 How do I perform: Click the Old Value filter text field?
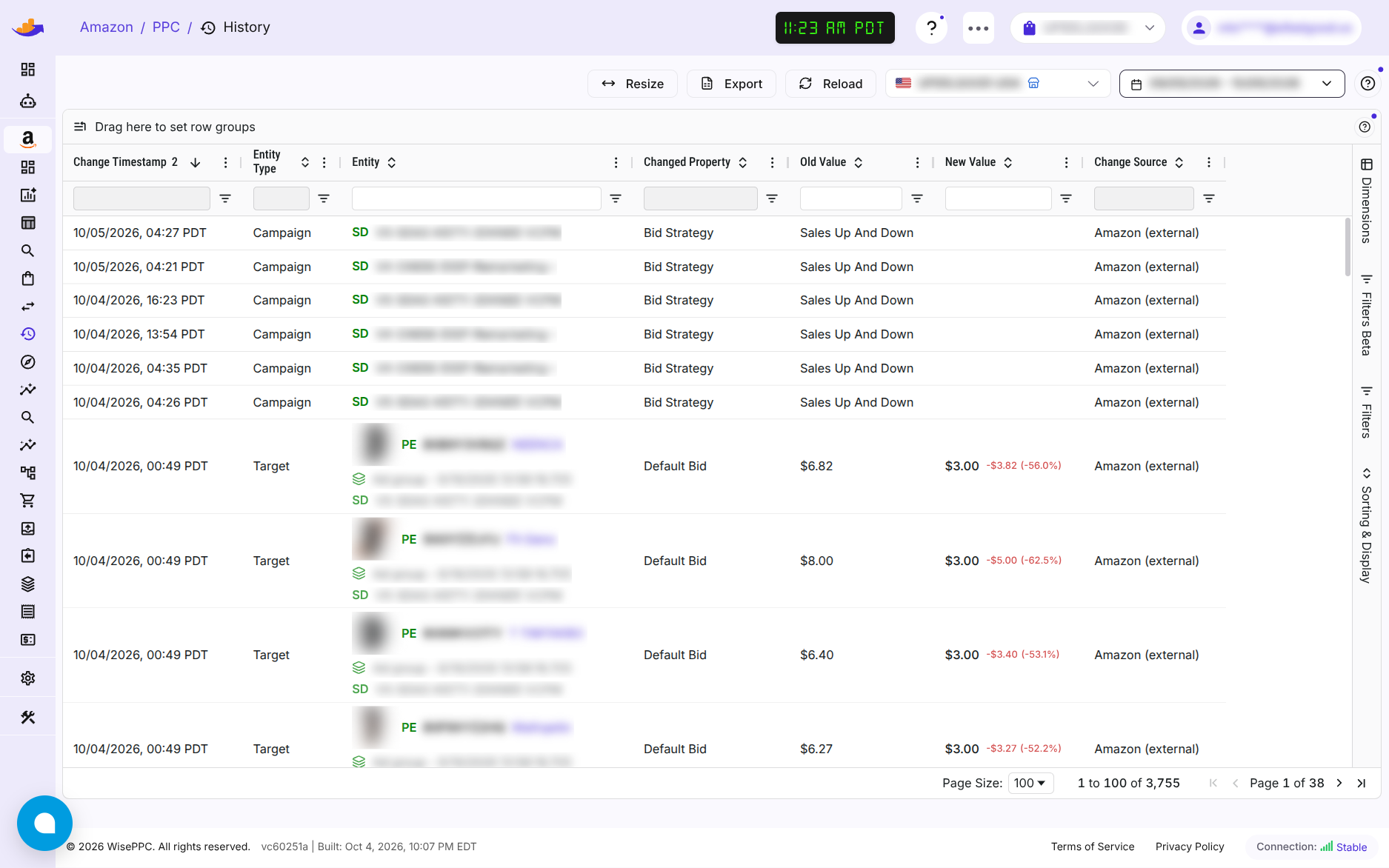850,198
